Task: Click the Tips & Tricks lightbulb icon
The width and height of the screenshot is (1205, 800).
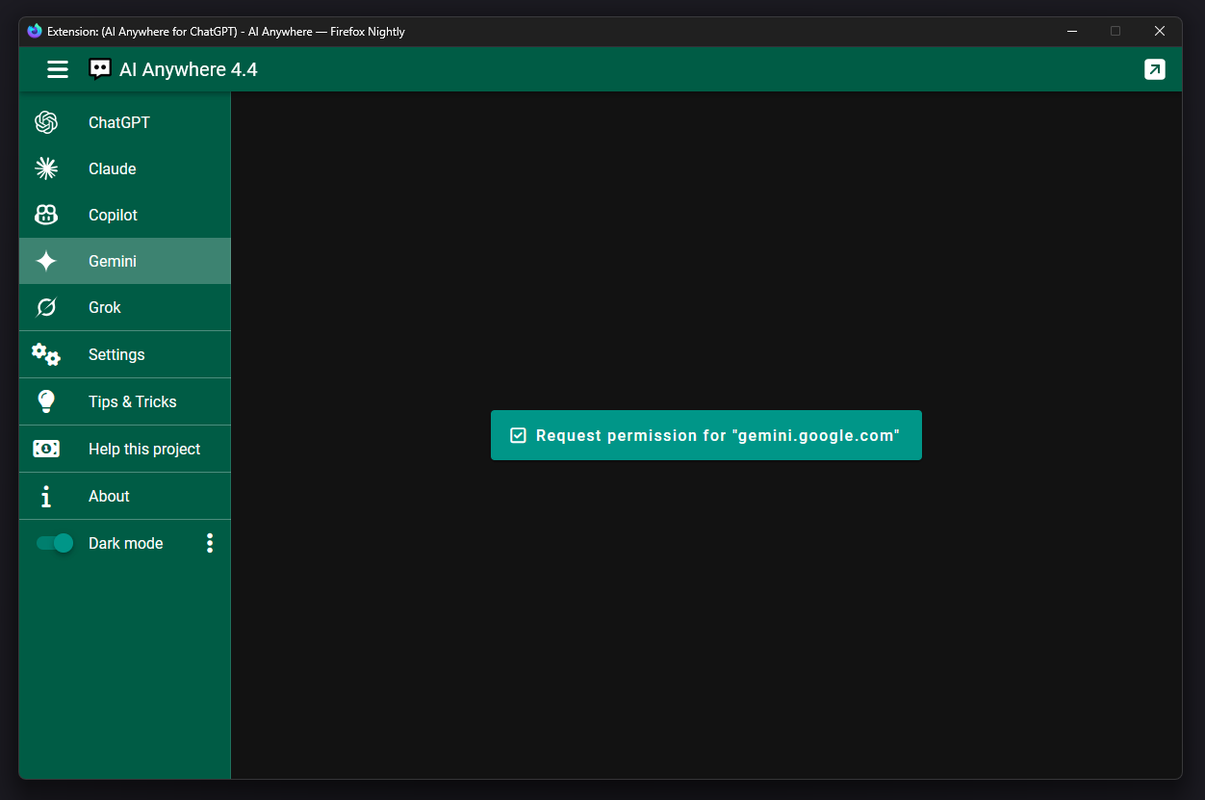Action: [46, 401]
